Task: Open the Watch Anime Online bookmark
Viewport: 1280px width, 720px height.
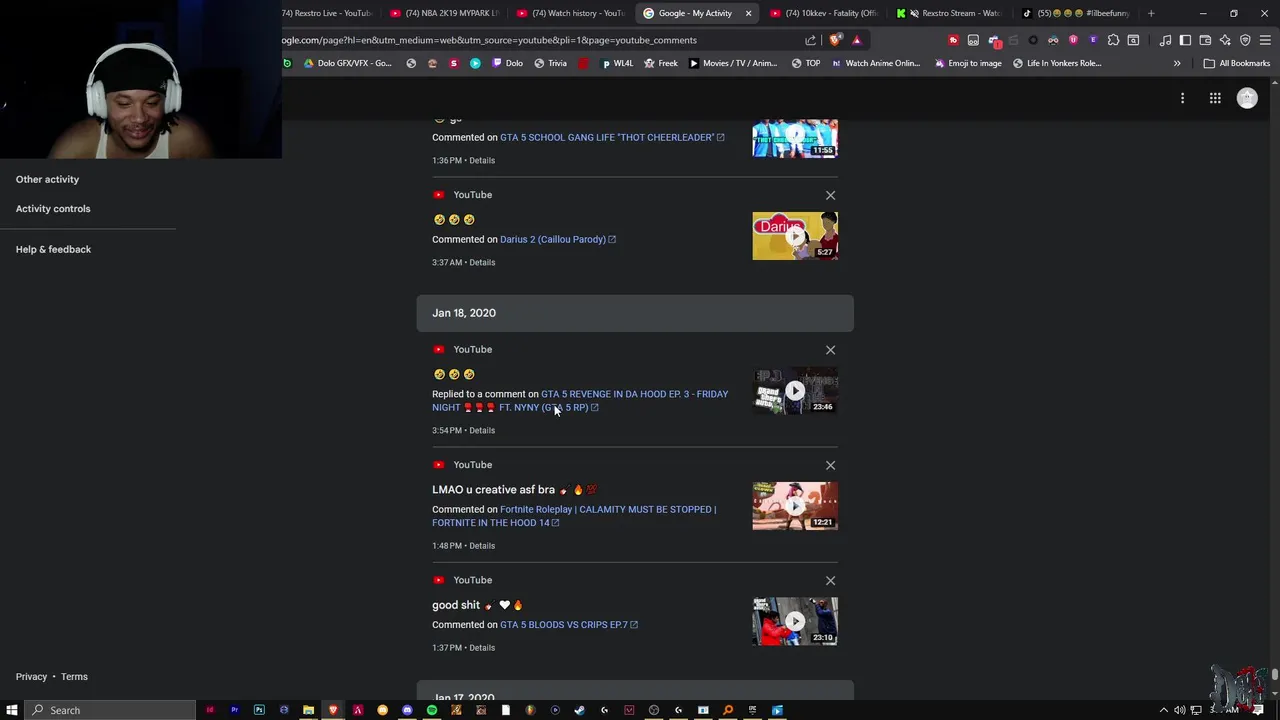Action: tap(876, 63)
